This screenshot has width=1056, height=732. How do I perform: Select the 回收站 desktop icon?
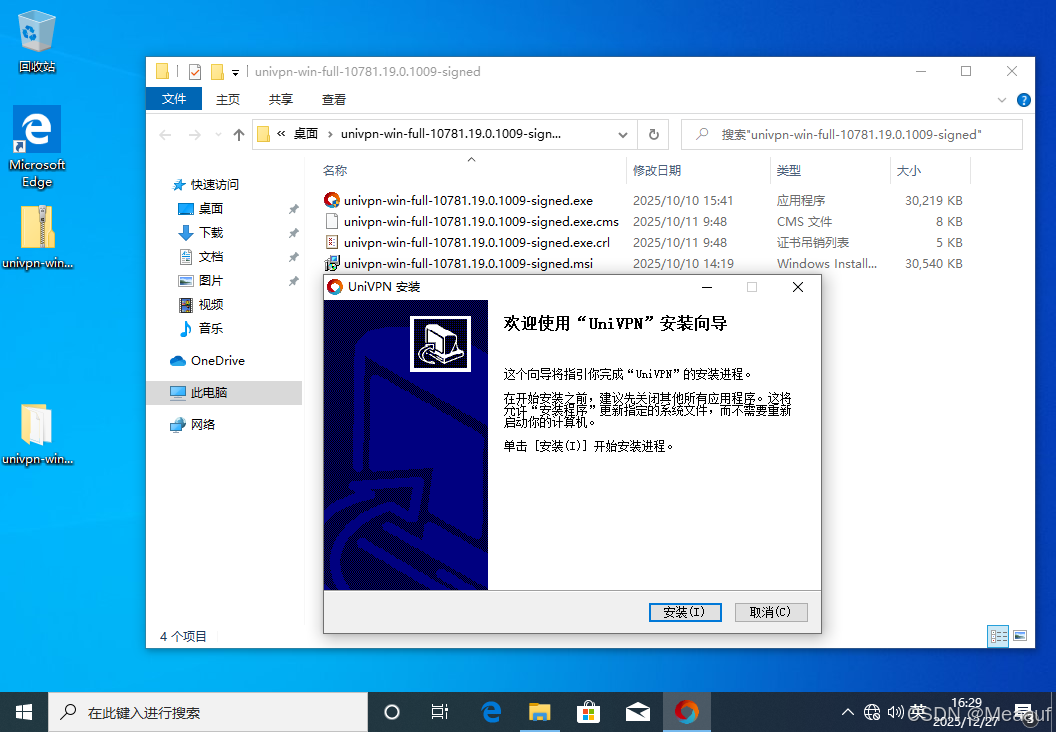[37, 42]
